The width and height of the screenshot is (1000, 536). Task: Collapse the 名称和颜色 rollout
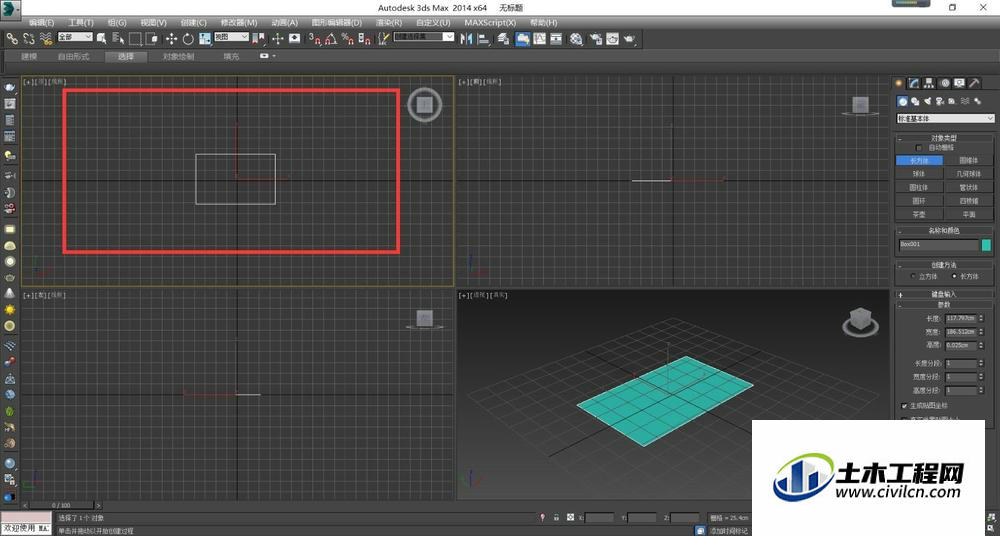pos(945,230)
